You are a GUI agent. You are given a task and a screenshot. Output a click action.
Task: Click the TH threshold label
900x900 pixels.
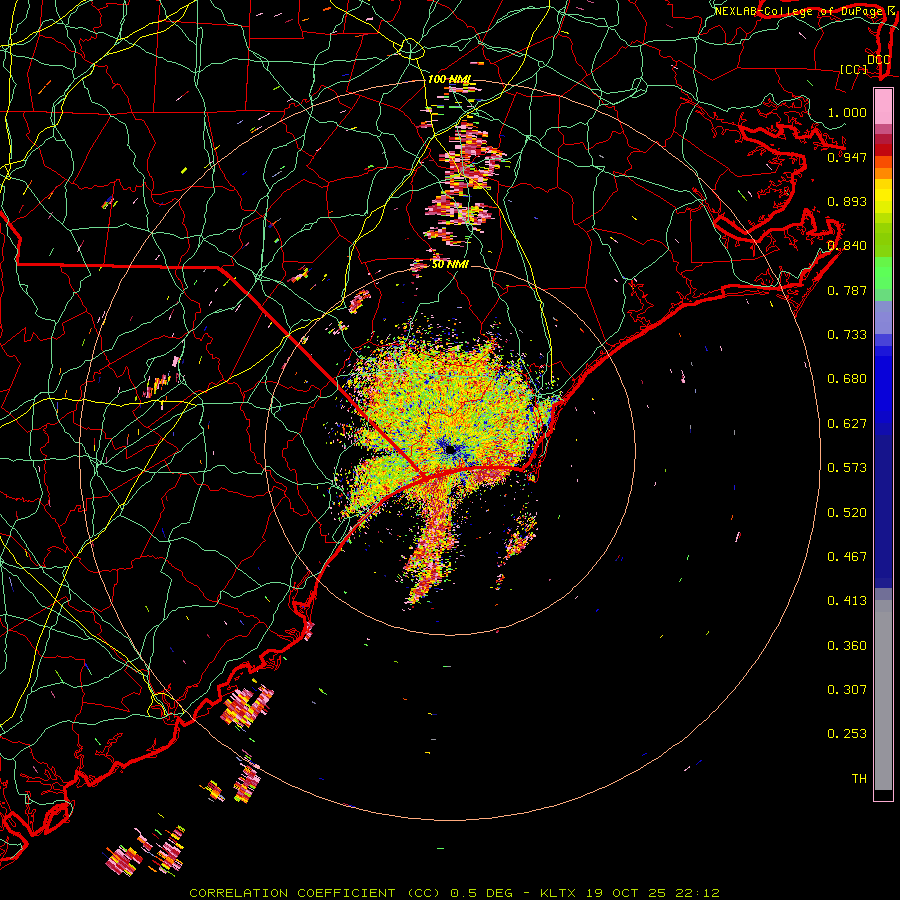click(859, 779)
